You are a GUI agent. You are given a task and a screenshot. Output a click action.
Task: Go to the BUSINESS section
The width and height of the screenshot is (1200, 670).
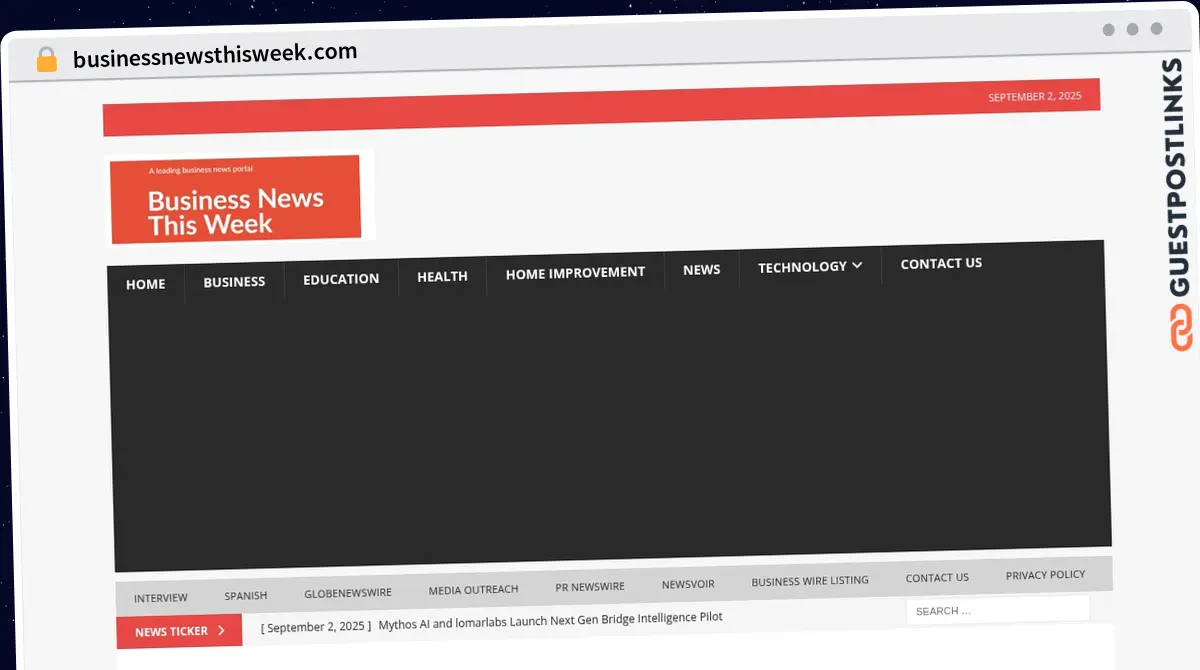click(x=234, y=282)
